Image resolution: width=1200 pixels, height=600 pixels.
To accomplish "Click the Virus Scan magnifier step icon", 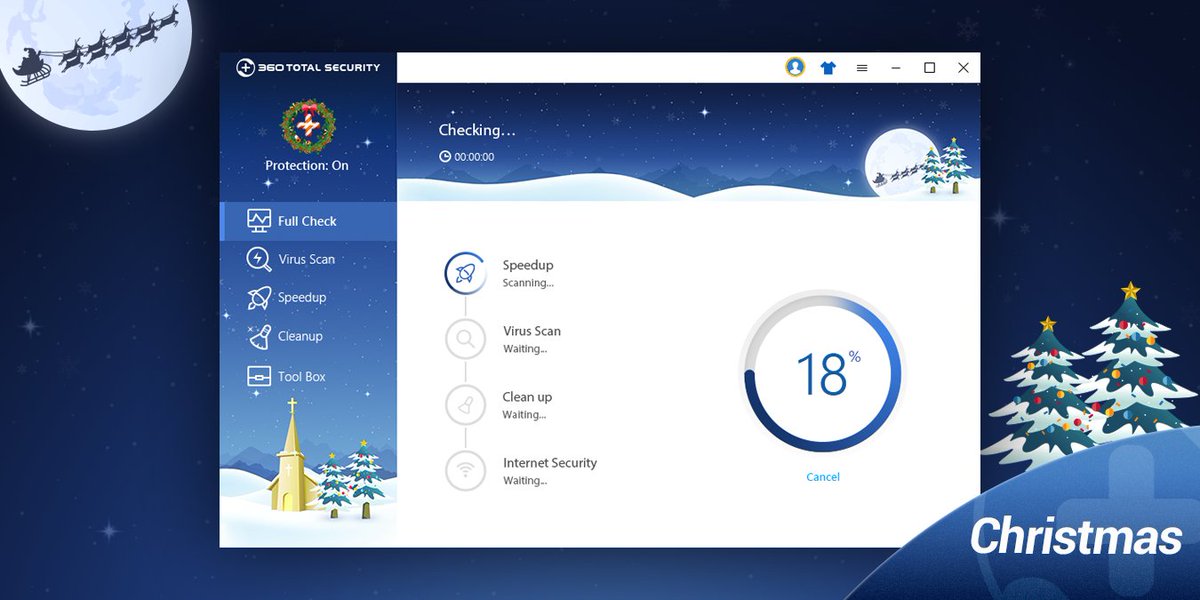I will [x=465, y=339].
